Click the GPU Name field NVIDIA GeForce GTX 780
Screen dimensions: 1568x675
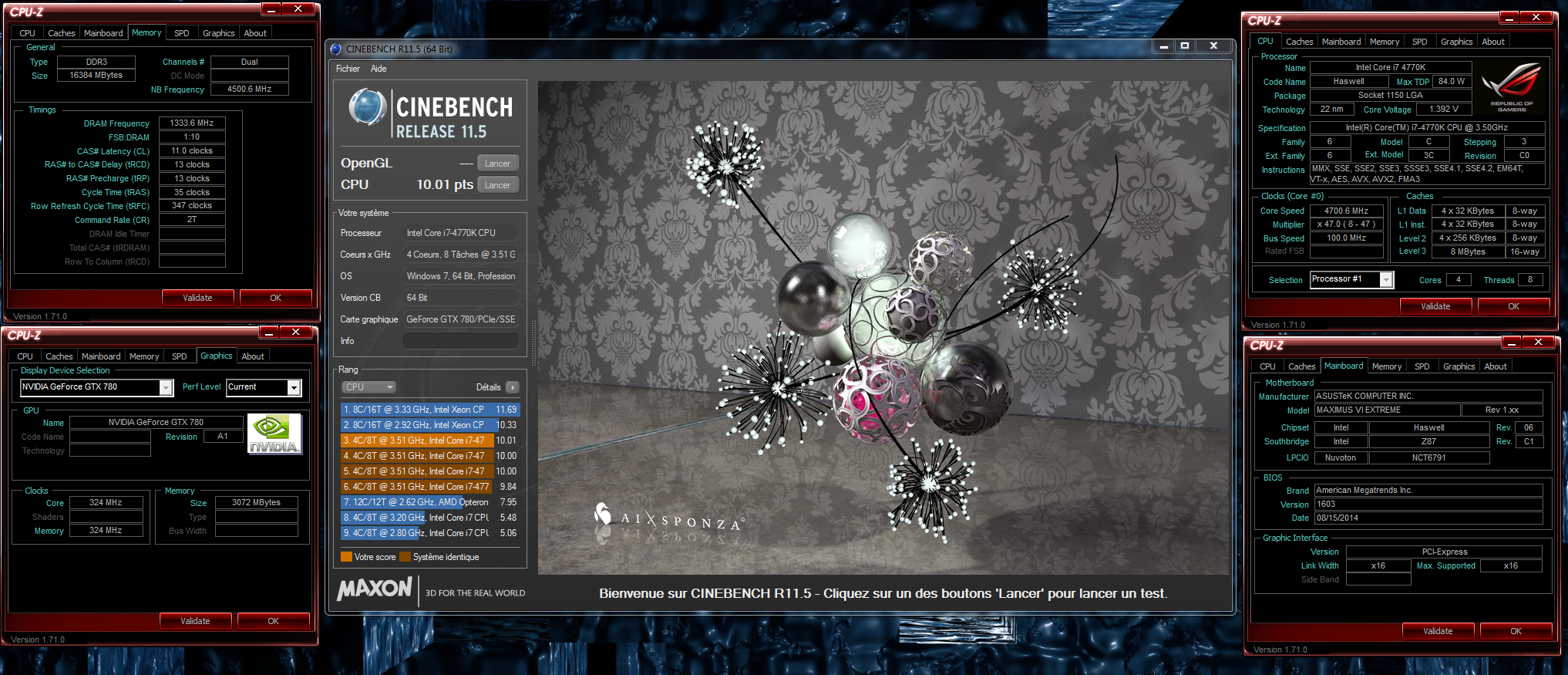[156, 423]
